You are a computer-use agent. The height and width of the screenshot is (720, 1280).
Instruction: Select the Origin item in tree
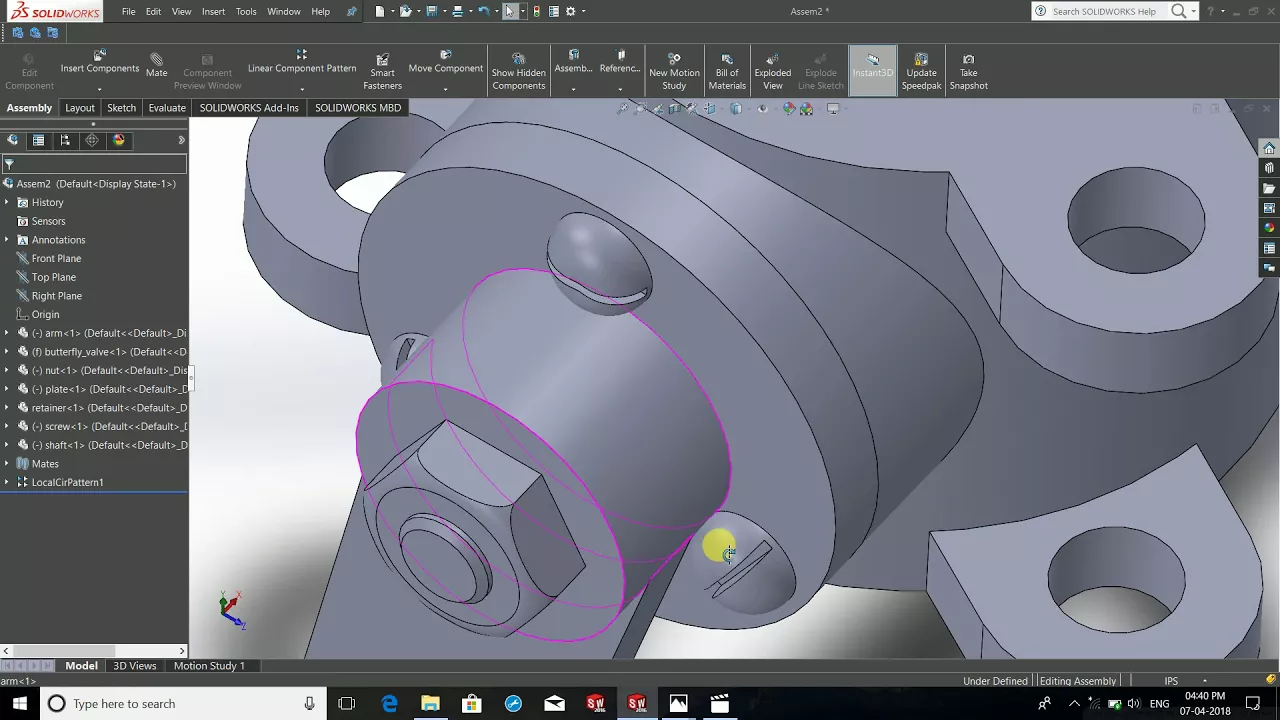tap(45, 314)
